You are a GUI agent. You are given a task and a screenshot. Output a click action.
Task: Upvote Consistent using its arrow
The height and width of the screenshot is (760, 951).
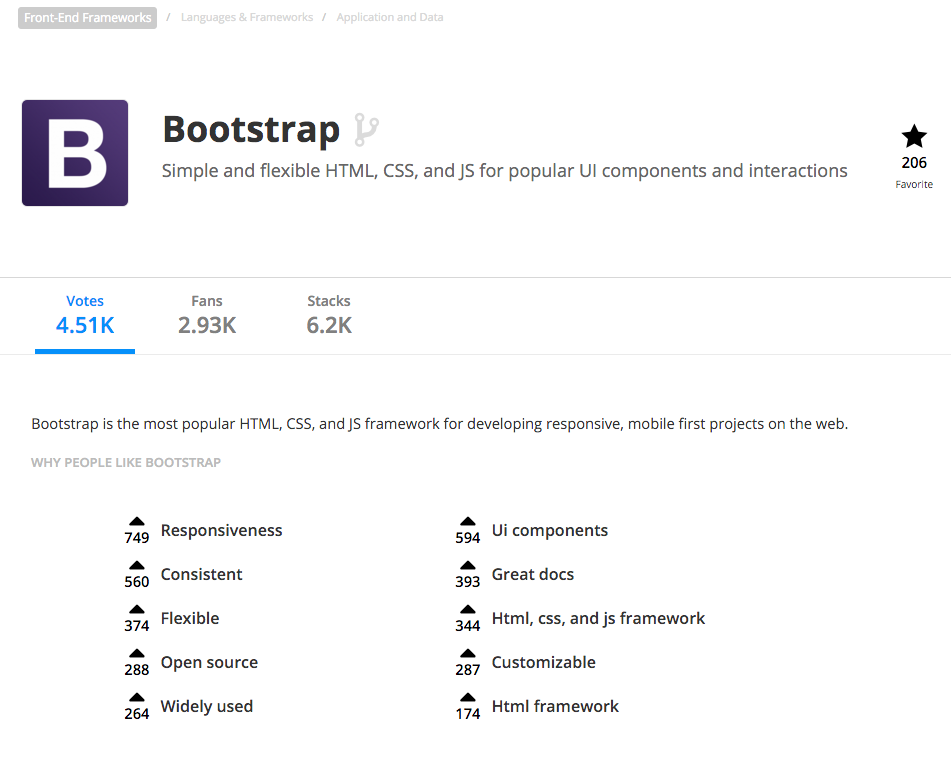pyautogui.click(x=136, y=565)
